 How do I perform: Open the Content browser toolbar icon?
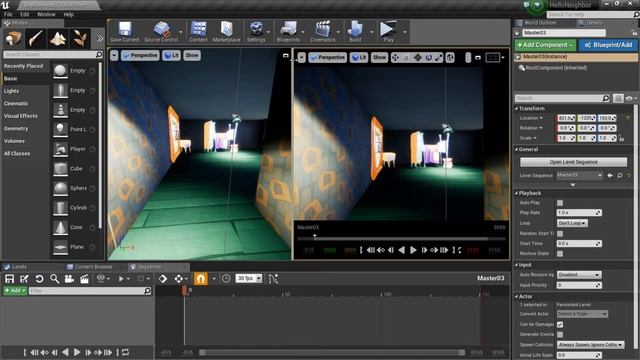pos(198,32)
